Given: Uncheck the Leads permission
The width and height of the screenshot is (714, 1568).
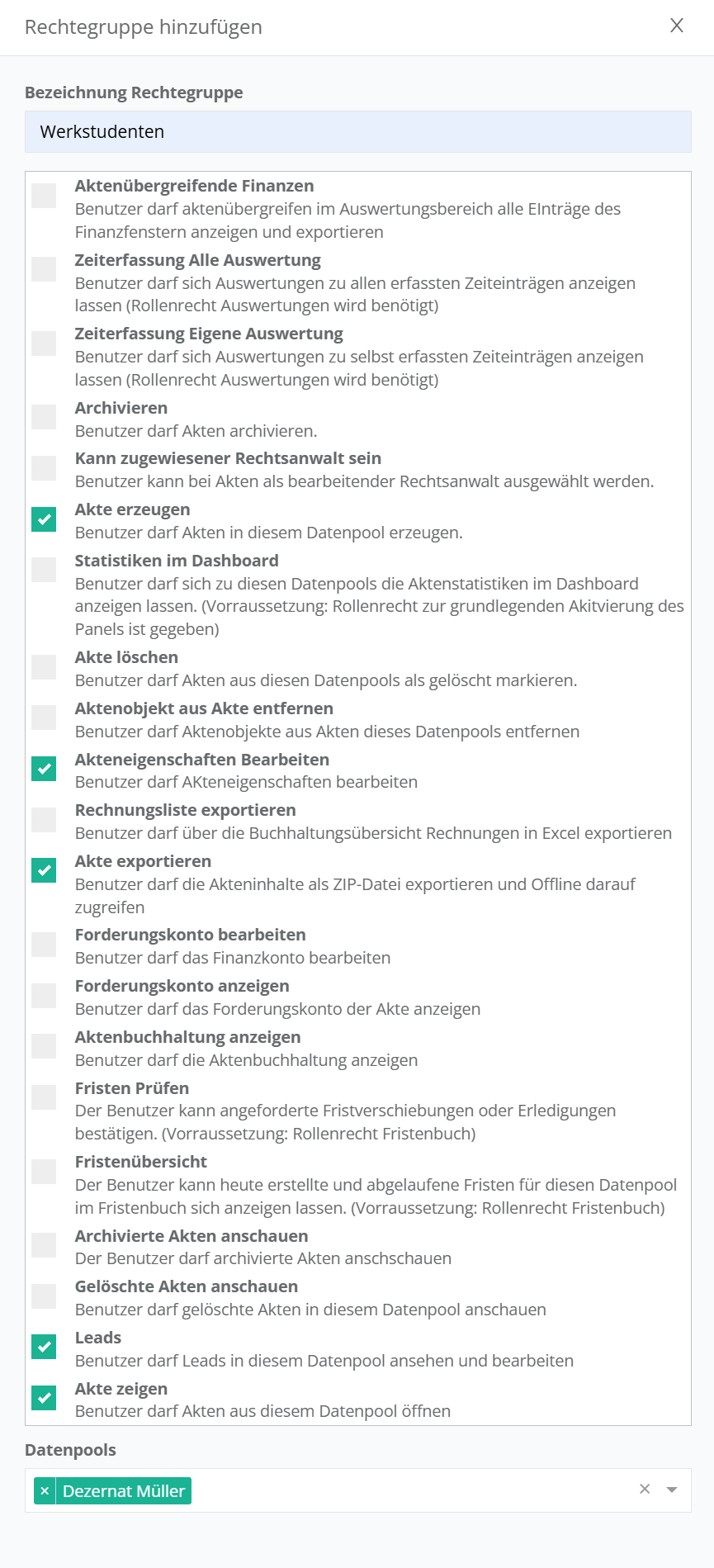Looking at the screenshot, I should [44, 1347].
